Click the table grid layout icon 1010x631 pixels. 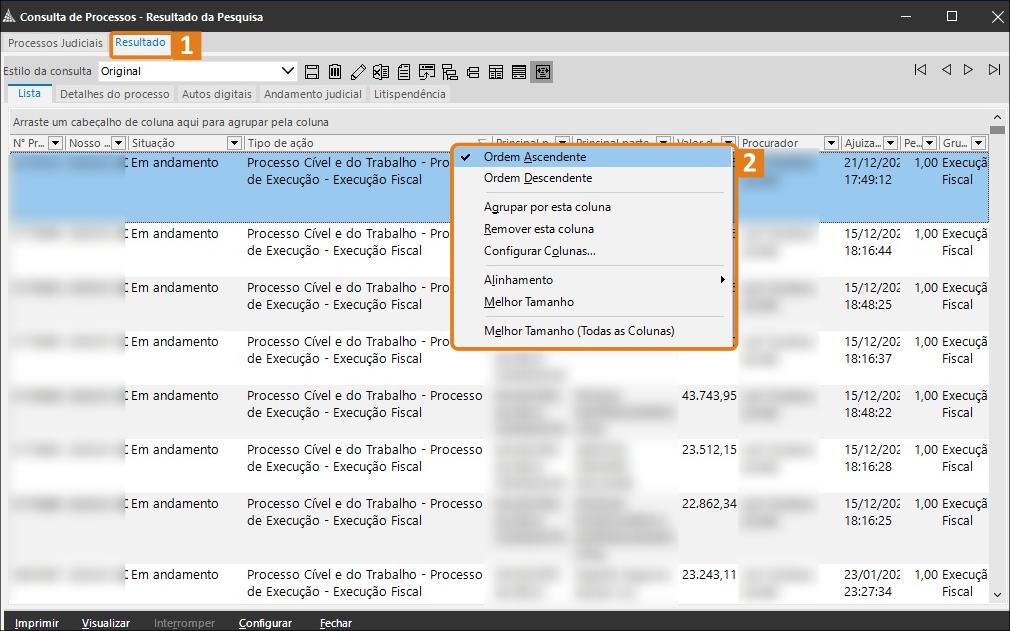[x=496, y=71]
